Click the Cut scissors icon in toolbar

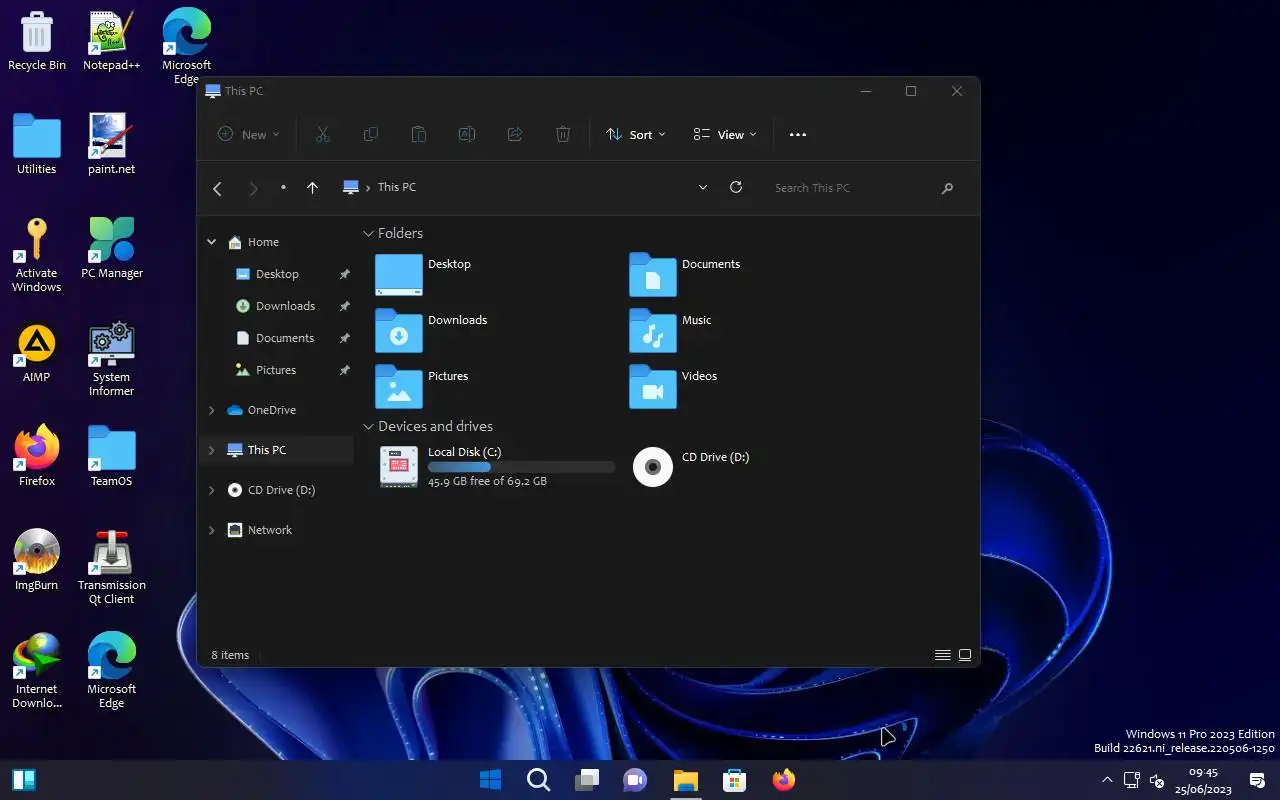[322, 134]
